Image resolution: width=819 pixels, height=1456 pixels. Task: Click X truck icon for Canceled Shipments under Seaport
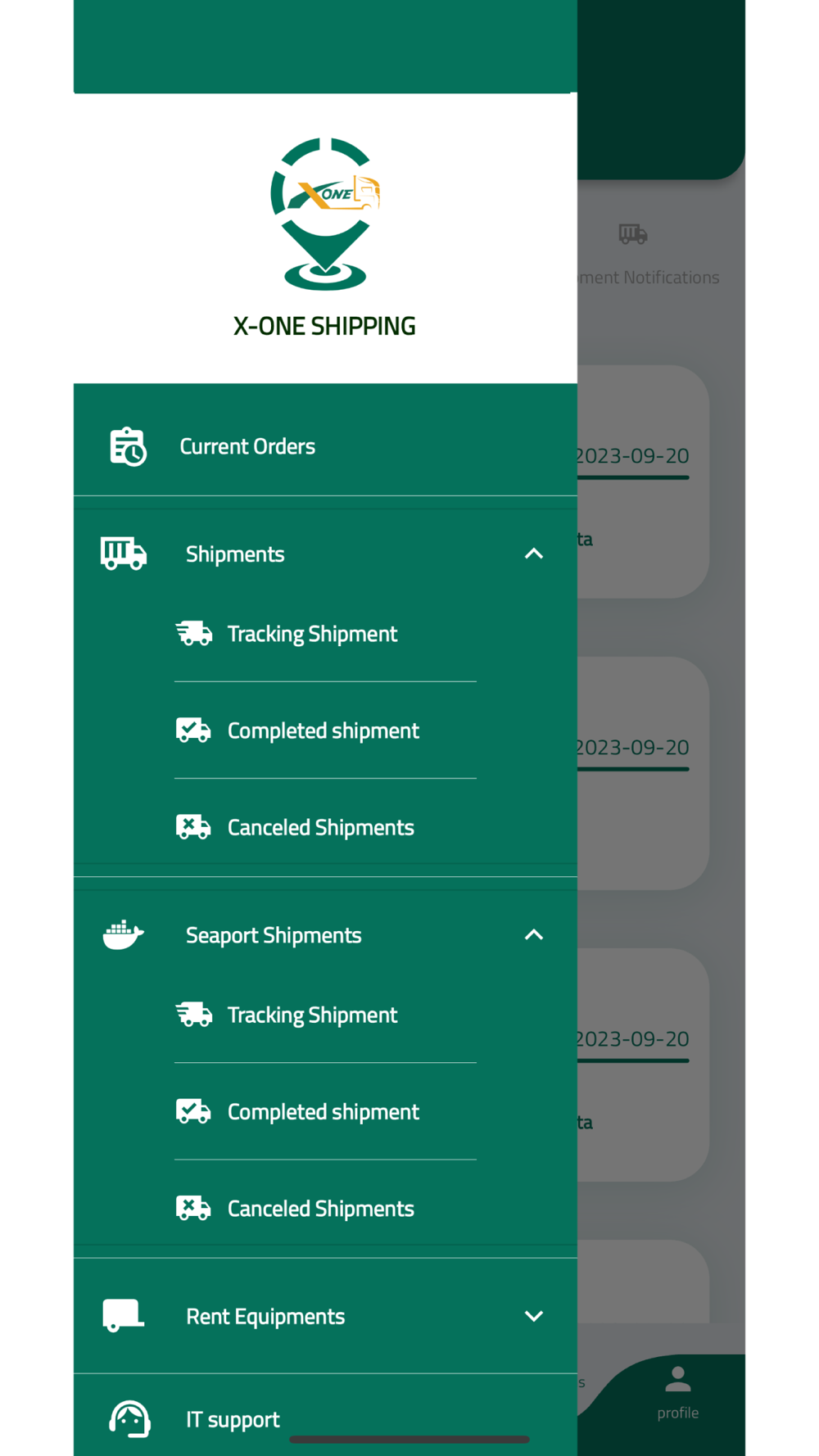click(193, 1207)
